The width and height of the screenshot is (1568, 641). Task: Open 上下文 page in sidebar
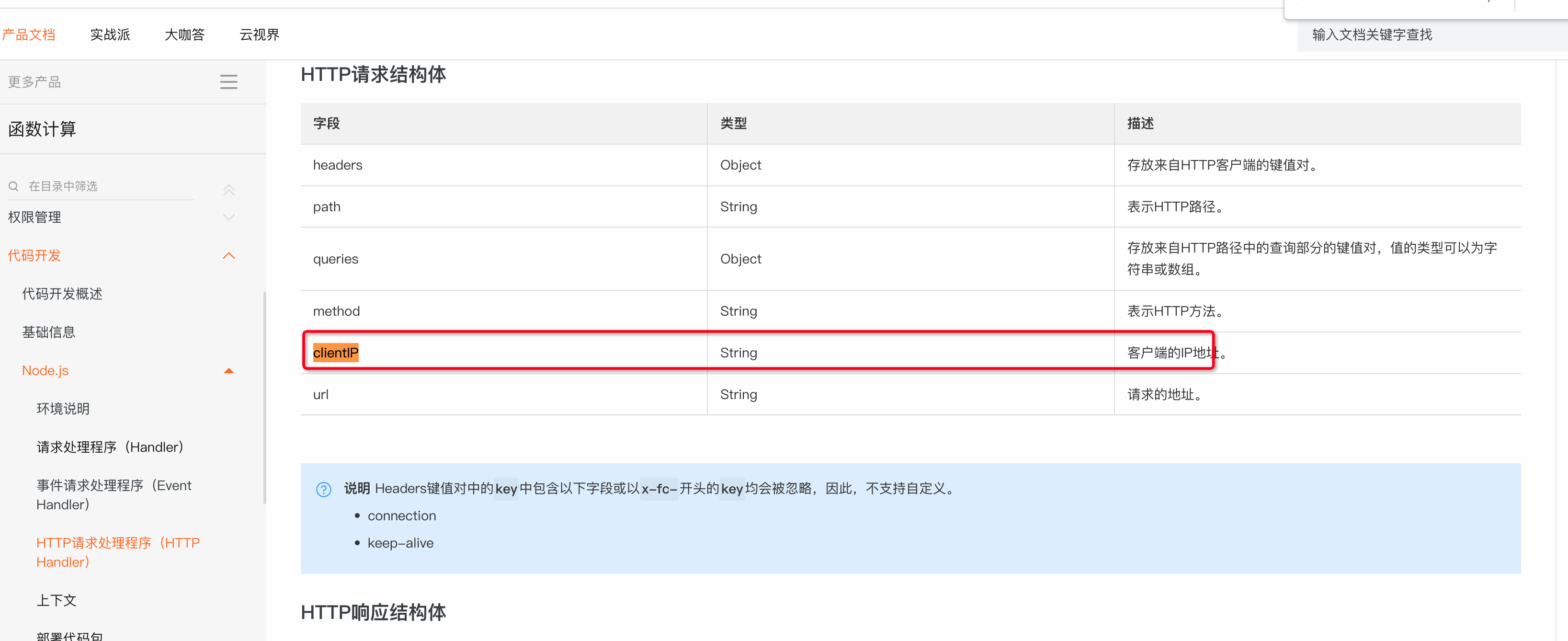[x=57, y=601]
